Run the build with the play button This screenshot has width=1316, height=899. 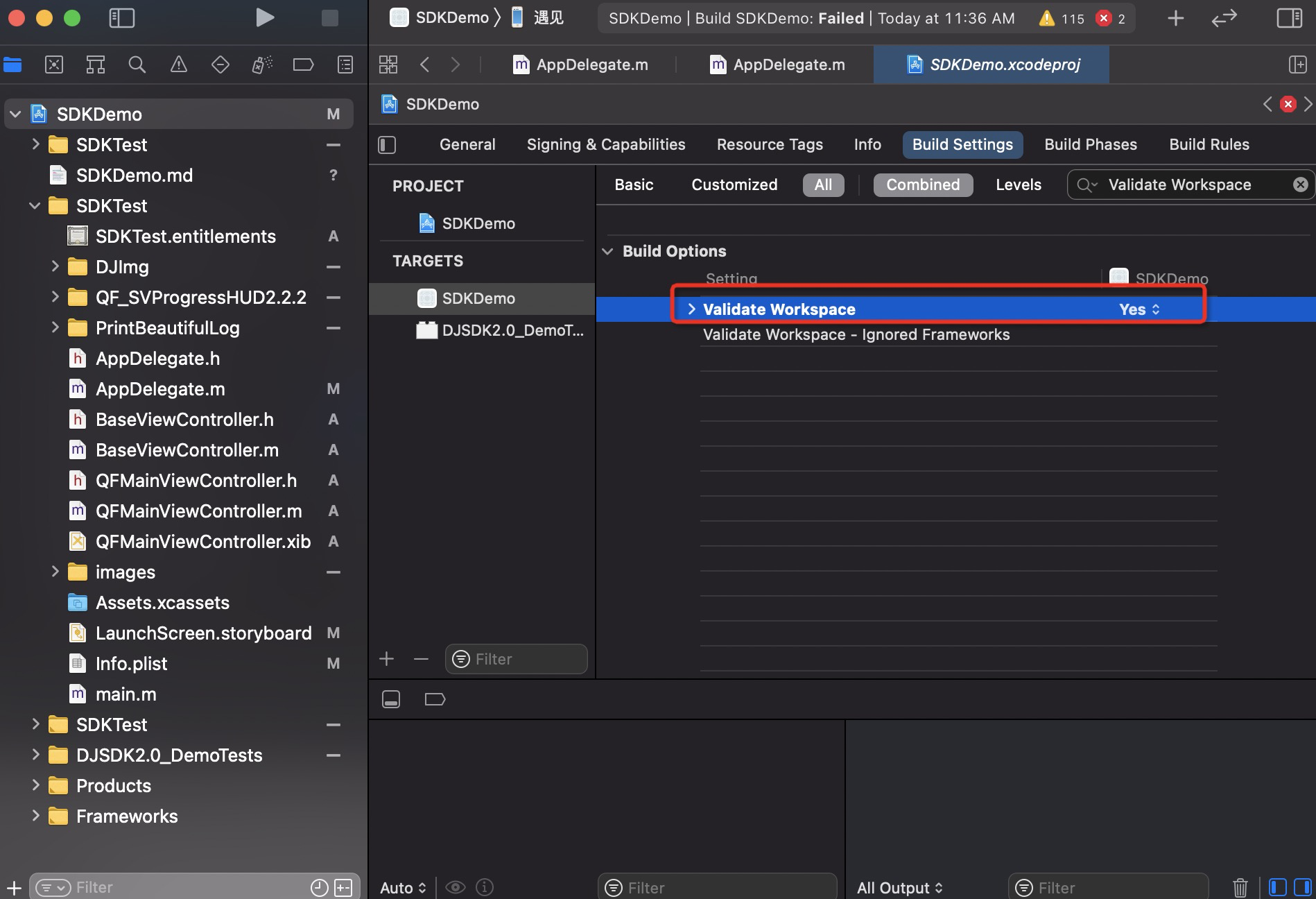[x=264, y=17]
